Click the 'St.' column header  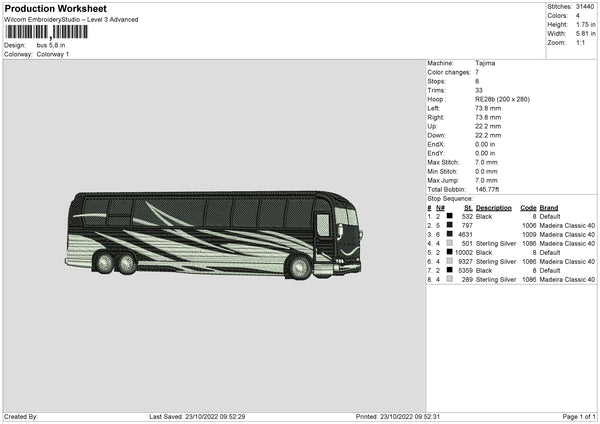[x=468, y=208]
